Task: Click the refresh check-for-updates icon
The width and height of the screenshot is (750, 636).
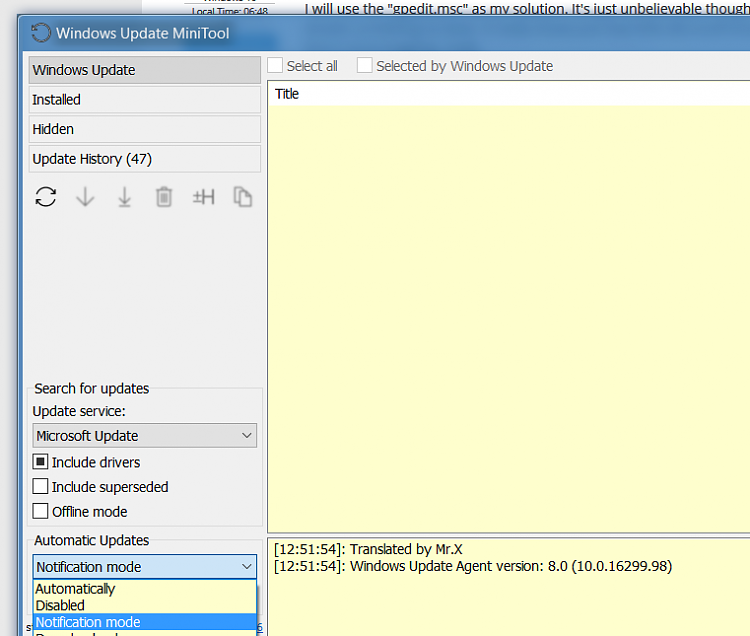Action: click(x=45, y=197)
